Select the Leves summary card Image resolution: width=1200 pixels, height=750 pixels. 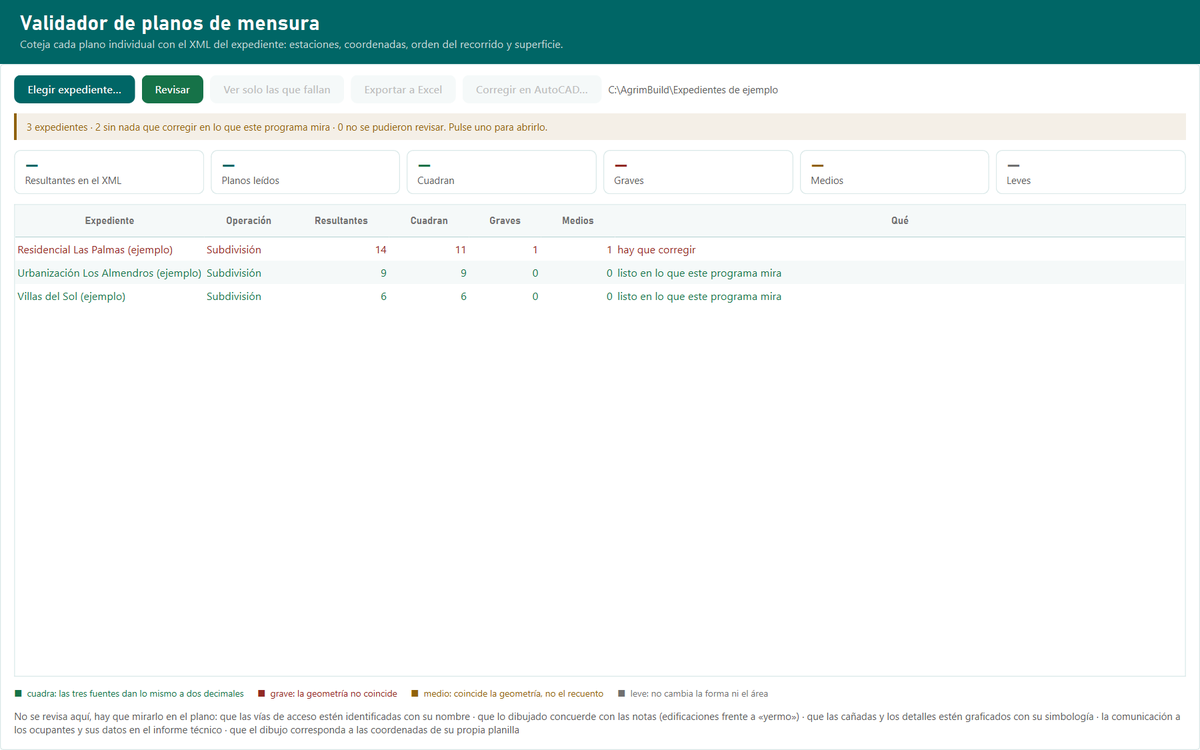point(1091,172)
